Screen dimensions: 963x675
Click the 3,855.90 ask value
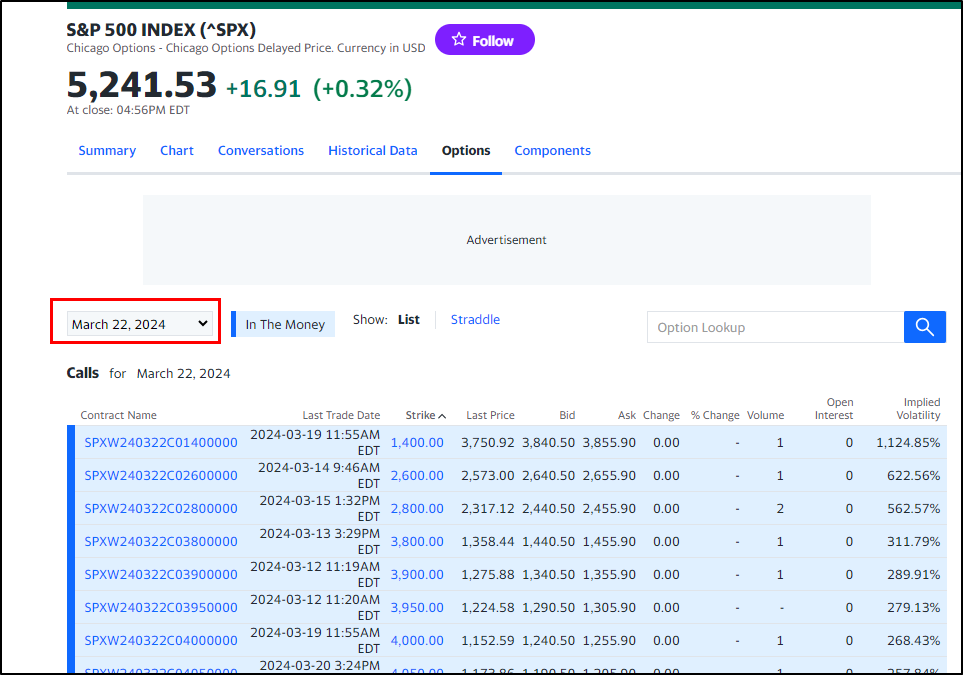[609, 442]
